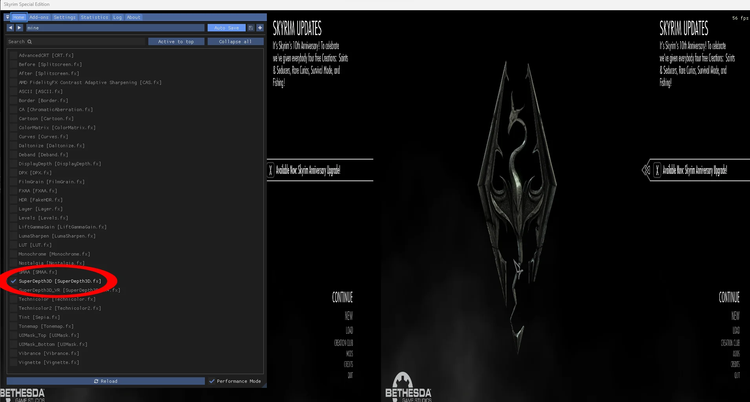Go to previous preset with left arrow
This screenshot has width=750, height=402.
[x=11, y=28]
